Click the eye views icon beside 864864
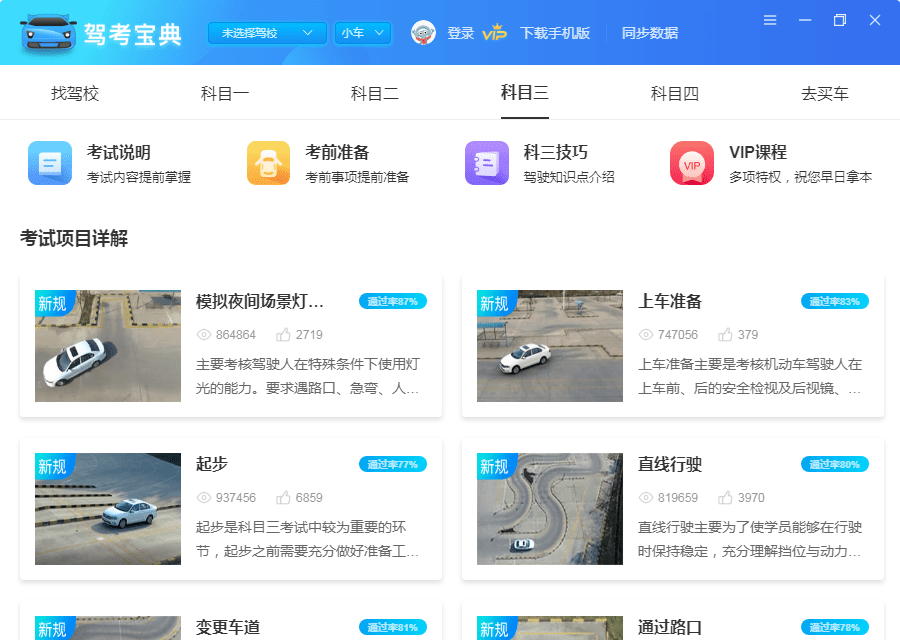900x640 pixels. pyautogui.click(x=204, y=335)
